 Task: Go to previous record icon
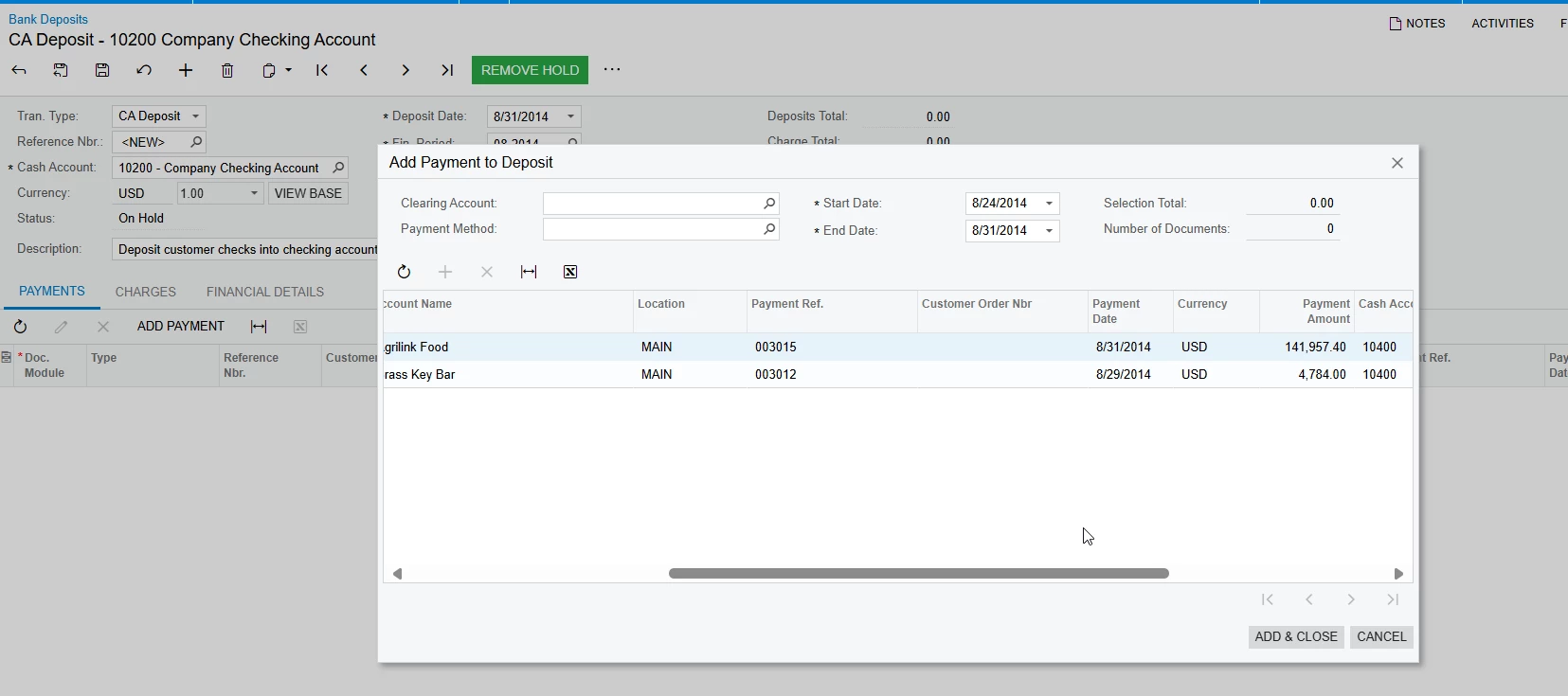tap(364, 70)
